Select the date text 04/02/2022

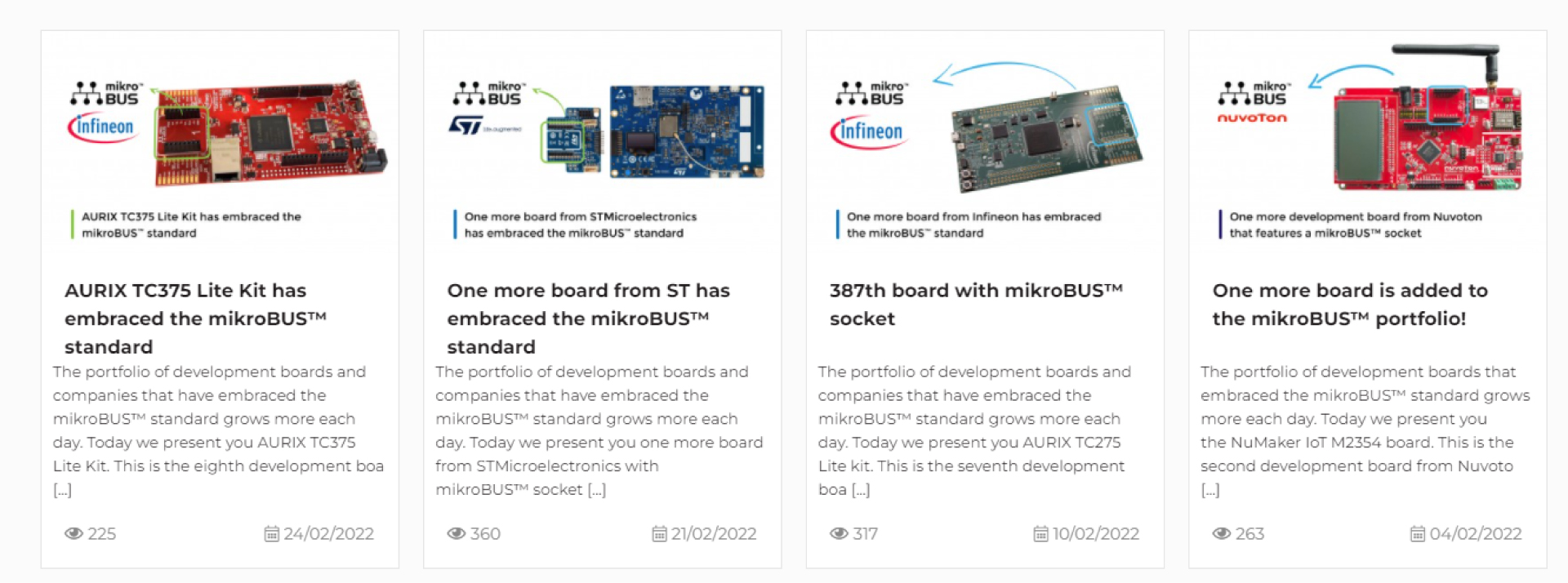(x=1476, y=534)
